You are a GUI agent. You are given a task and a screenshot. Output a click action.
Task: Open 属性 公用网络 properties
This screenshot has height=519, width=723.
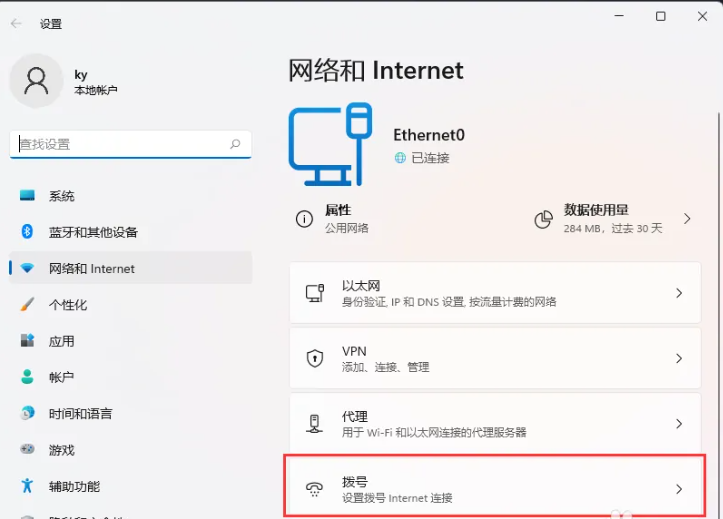pyautogui.click(x=333, y=218)
